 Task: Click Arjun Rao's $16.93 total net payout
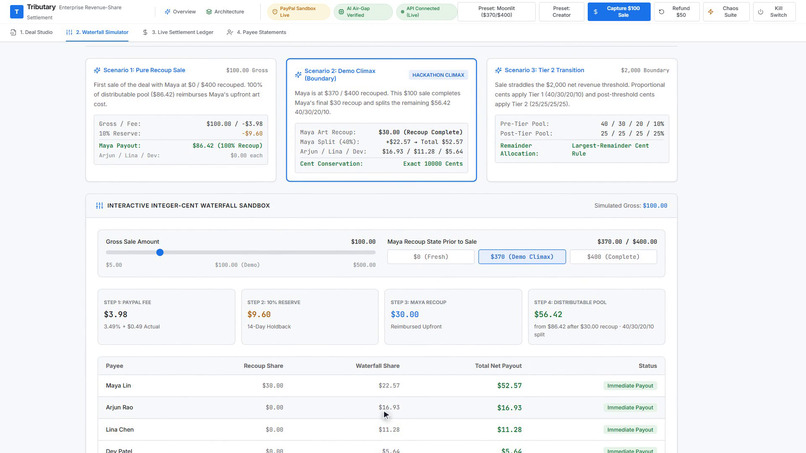[509, 407]
